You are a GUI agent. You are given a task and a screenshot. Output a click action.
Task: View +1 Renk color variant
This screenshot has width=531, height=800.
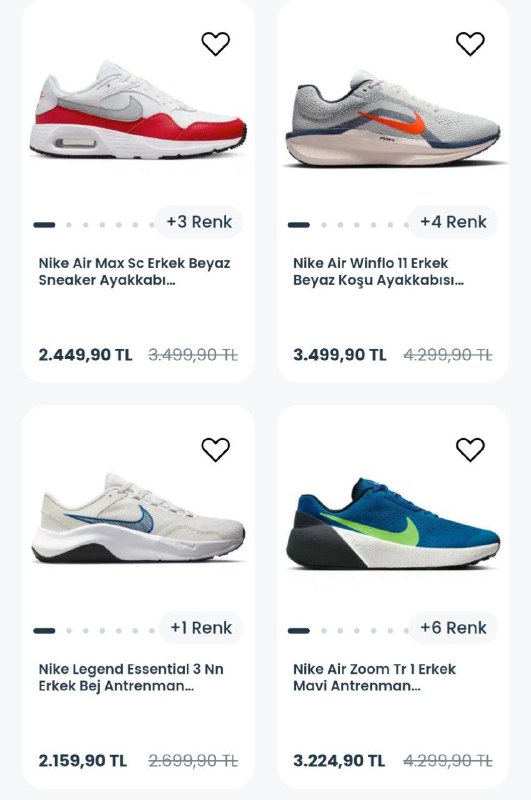(201, 628)
